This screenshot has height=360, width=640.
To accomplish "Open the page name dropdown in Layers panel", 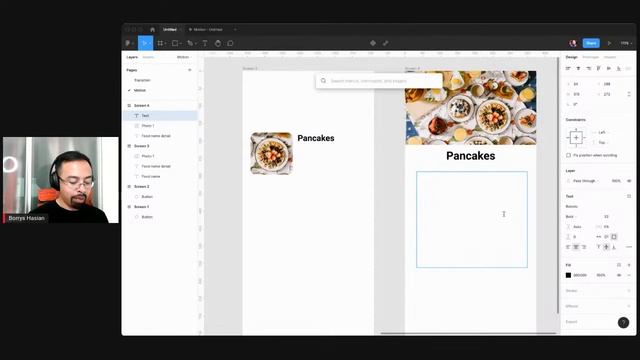I will click(184, 57).
